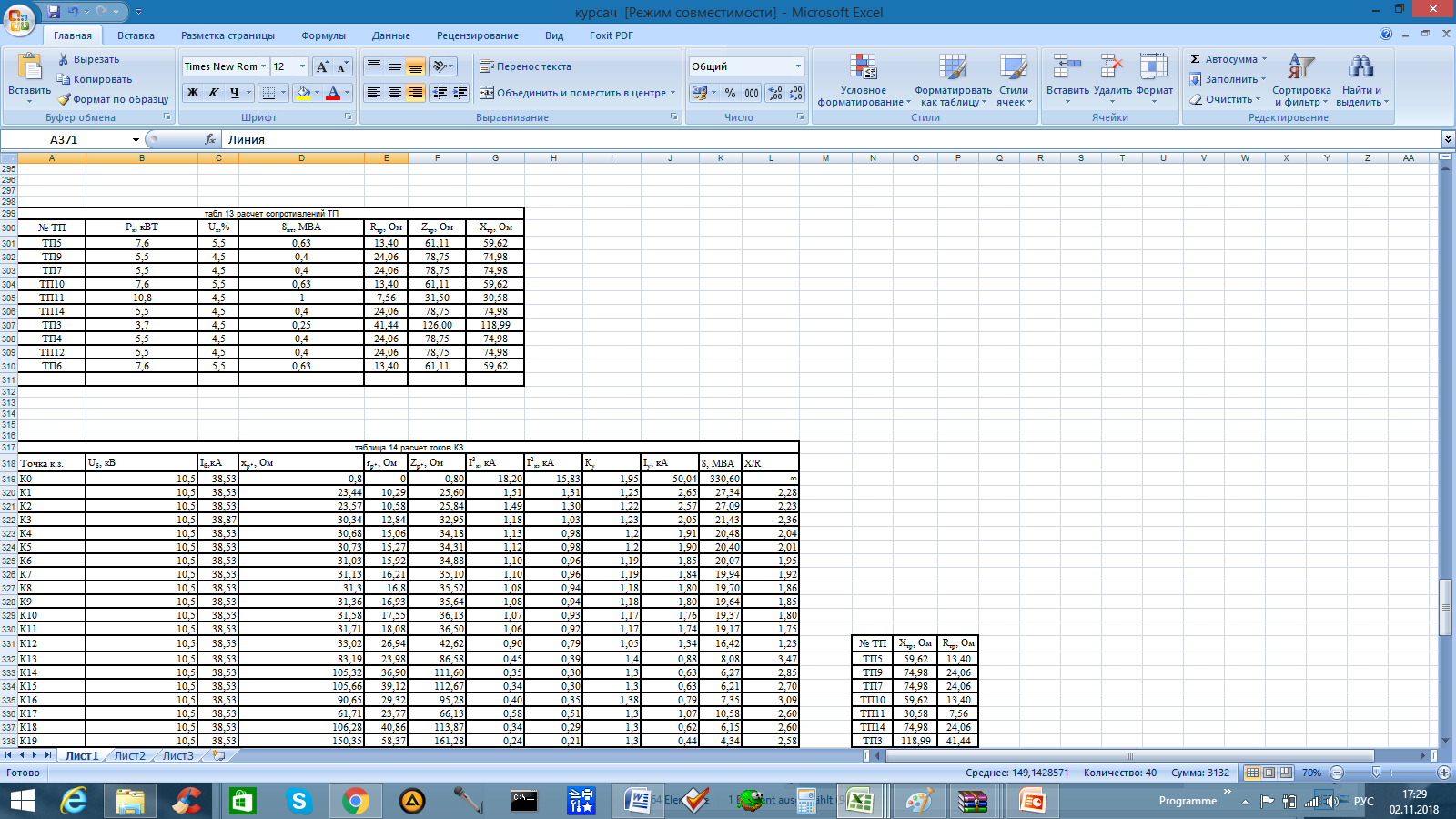Screen dimensions: 1456x819
Task: Click Fill (Заполнить) button
Action: [1227, 79]
